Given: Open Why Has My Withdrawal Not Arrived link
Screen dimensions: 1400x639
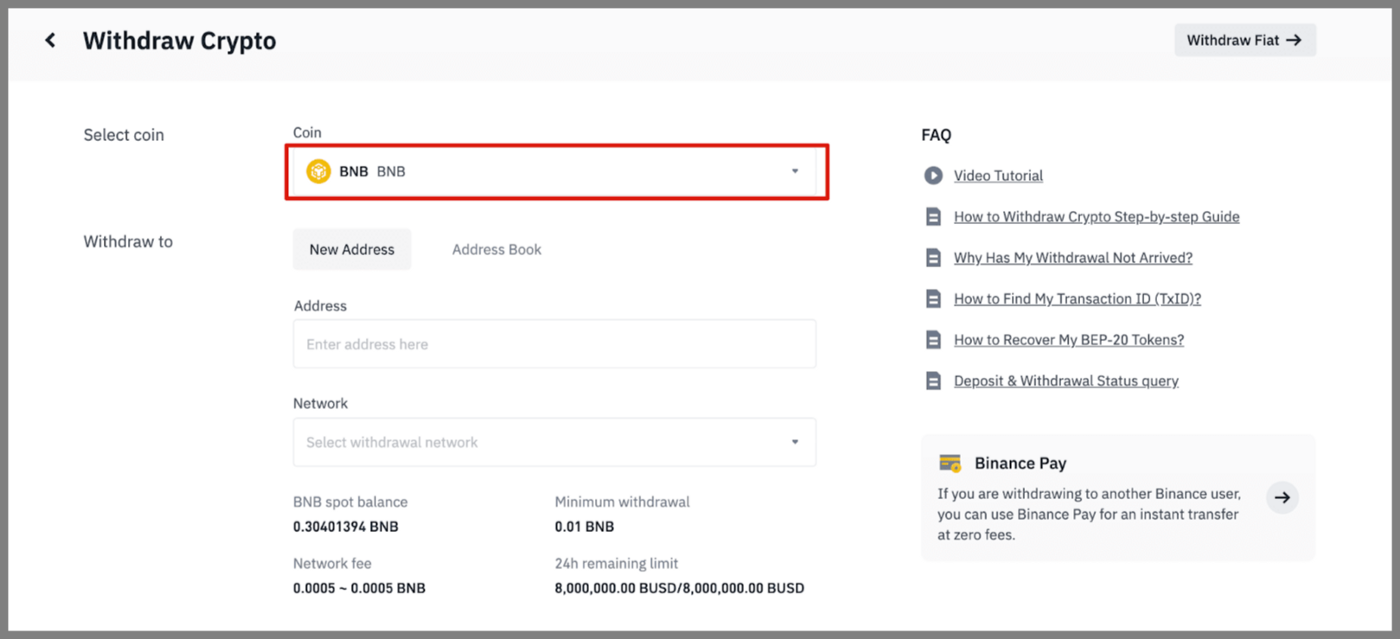Looking at the screenshot, I should pyautogui.click(x=1073, y=258).
